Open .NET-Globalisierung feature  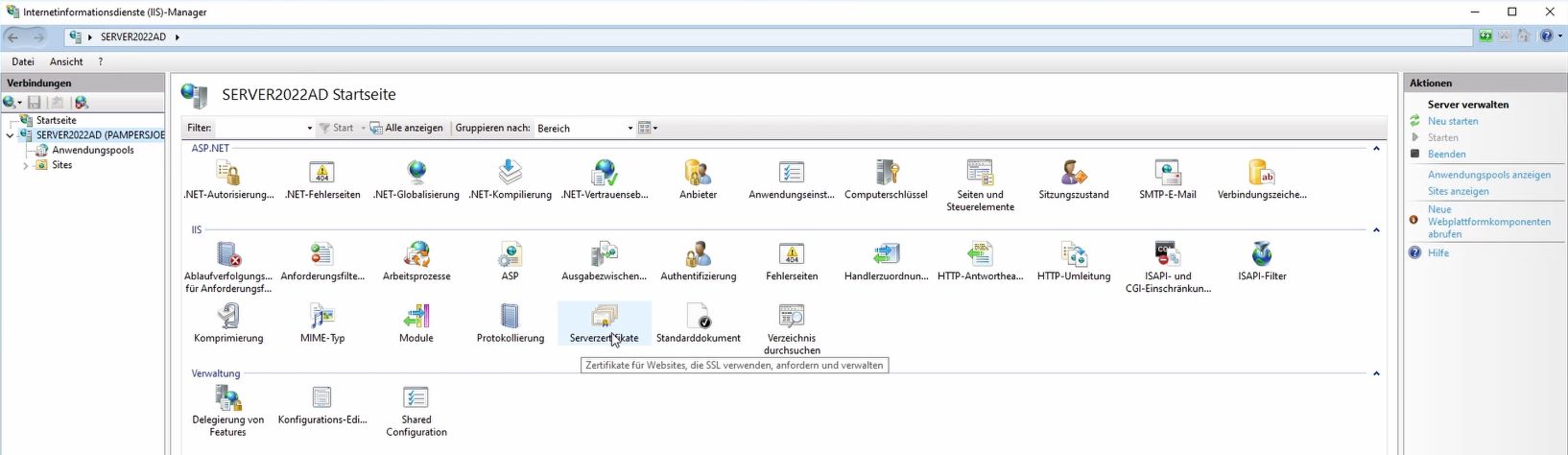tap(416, 180)
